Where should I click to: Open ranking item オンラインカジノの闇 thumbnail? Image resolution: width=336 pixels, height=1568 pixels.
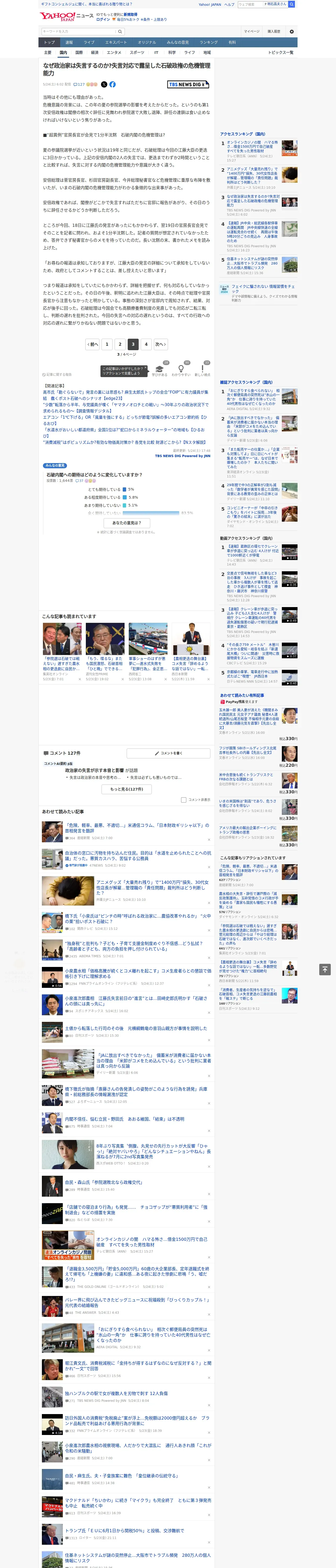290,148
